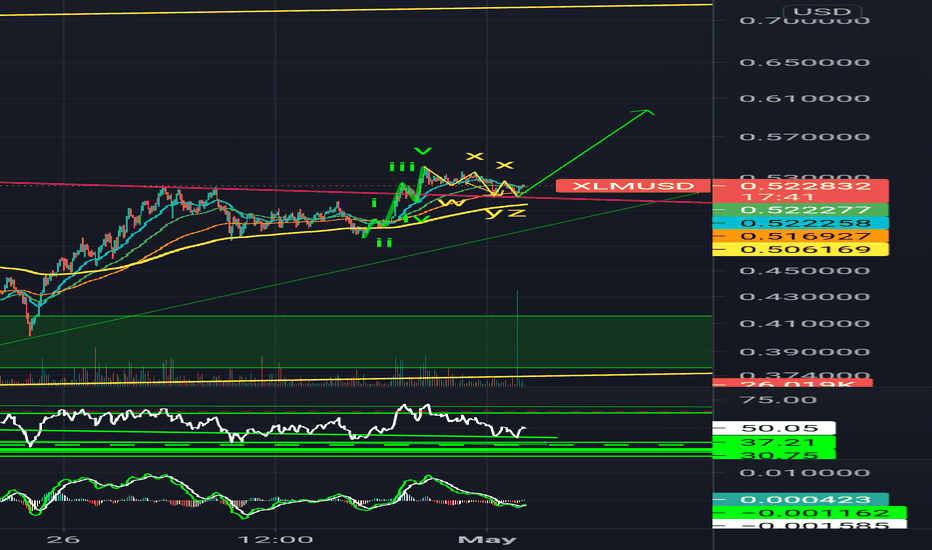The height and width of the screenshot is (550, 932).
Task: Select the green support zone rectangle
Action: tap(356, 342)
